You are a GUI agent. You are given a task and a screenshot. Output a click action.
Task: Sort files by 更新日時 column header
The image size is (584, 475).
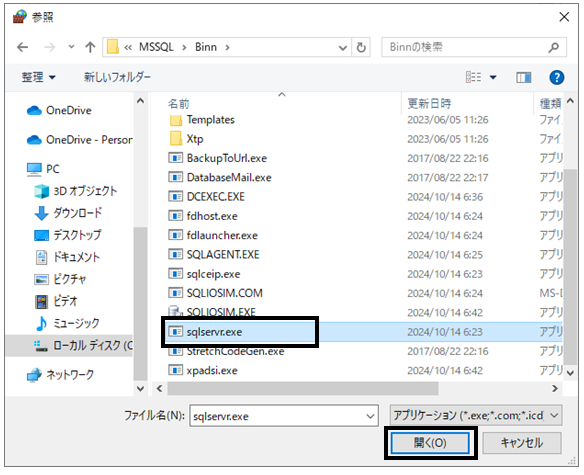coord(429,103)
